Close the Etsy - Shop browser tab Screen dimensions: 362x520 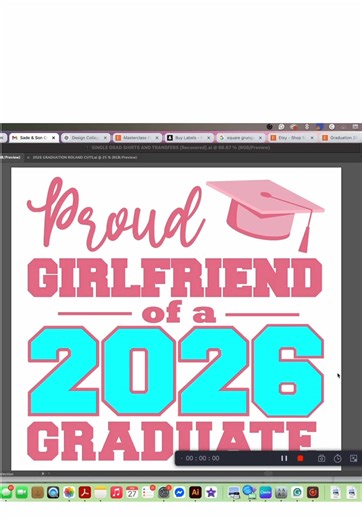point(312,138)
